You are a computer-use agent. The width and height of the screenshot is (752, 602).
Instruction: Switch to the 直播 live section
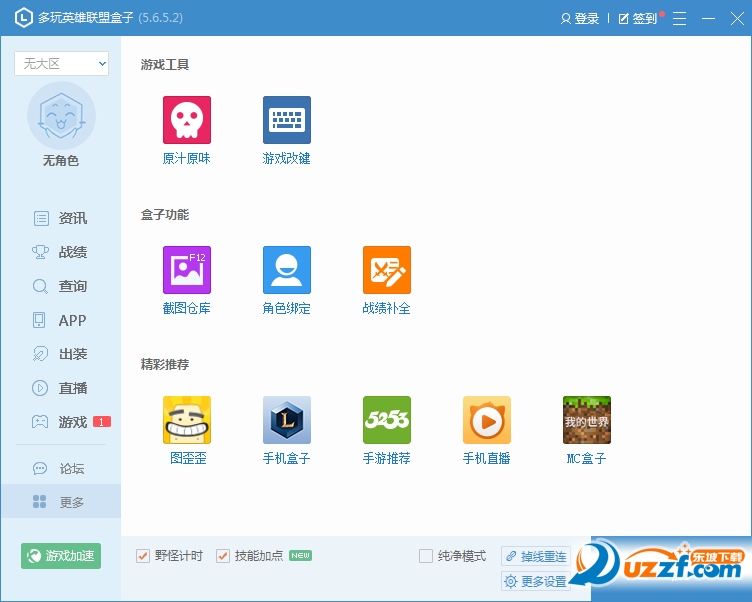(60, 388)
